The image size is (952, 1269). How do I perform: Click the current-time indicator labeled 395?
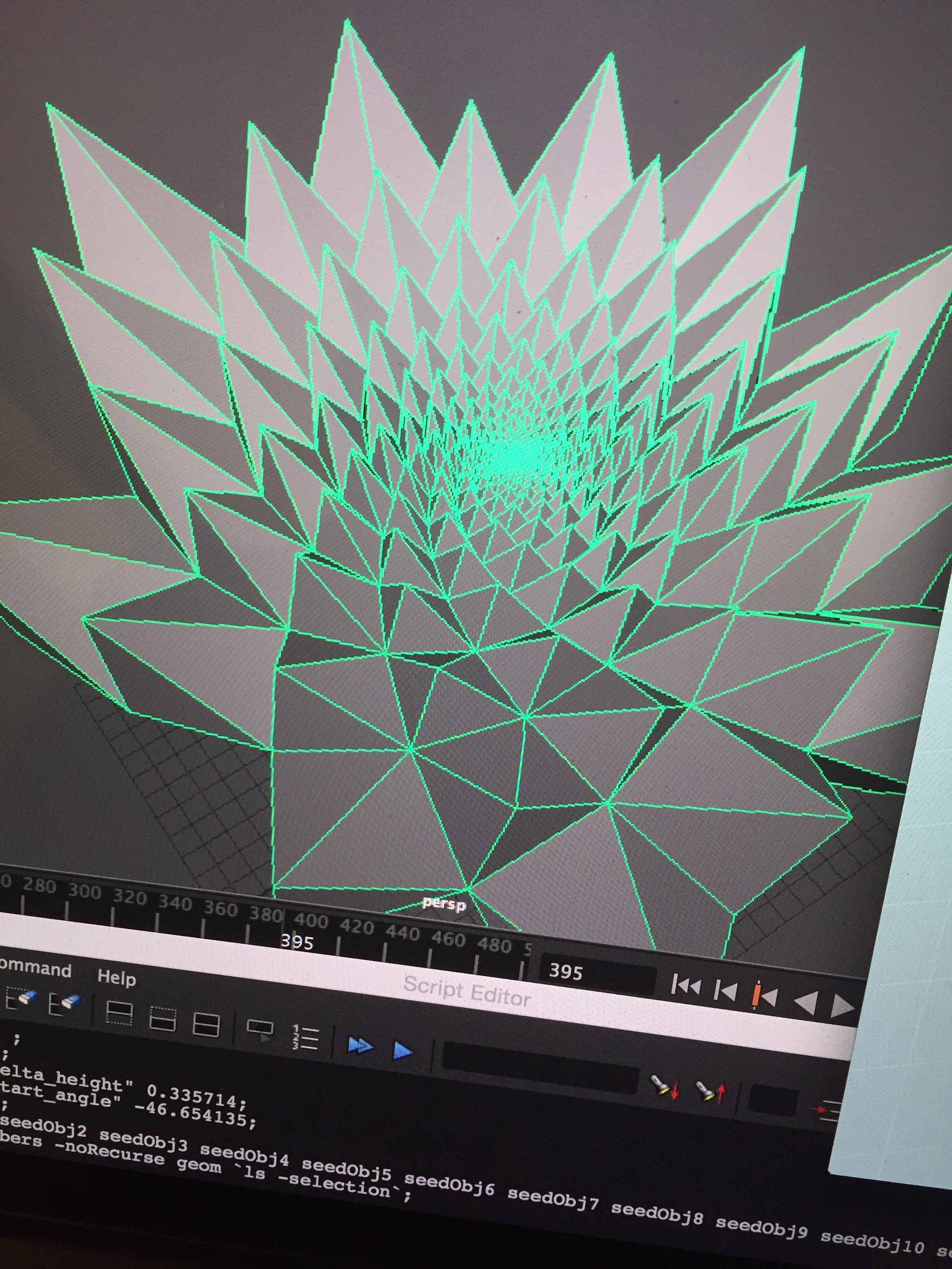point(297,942)
